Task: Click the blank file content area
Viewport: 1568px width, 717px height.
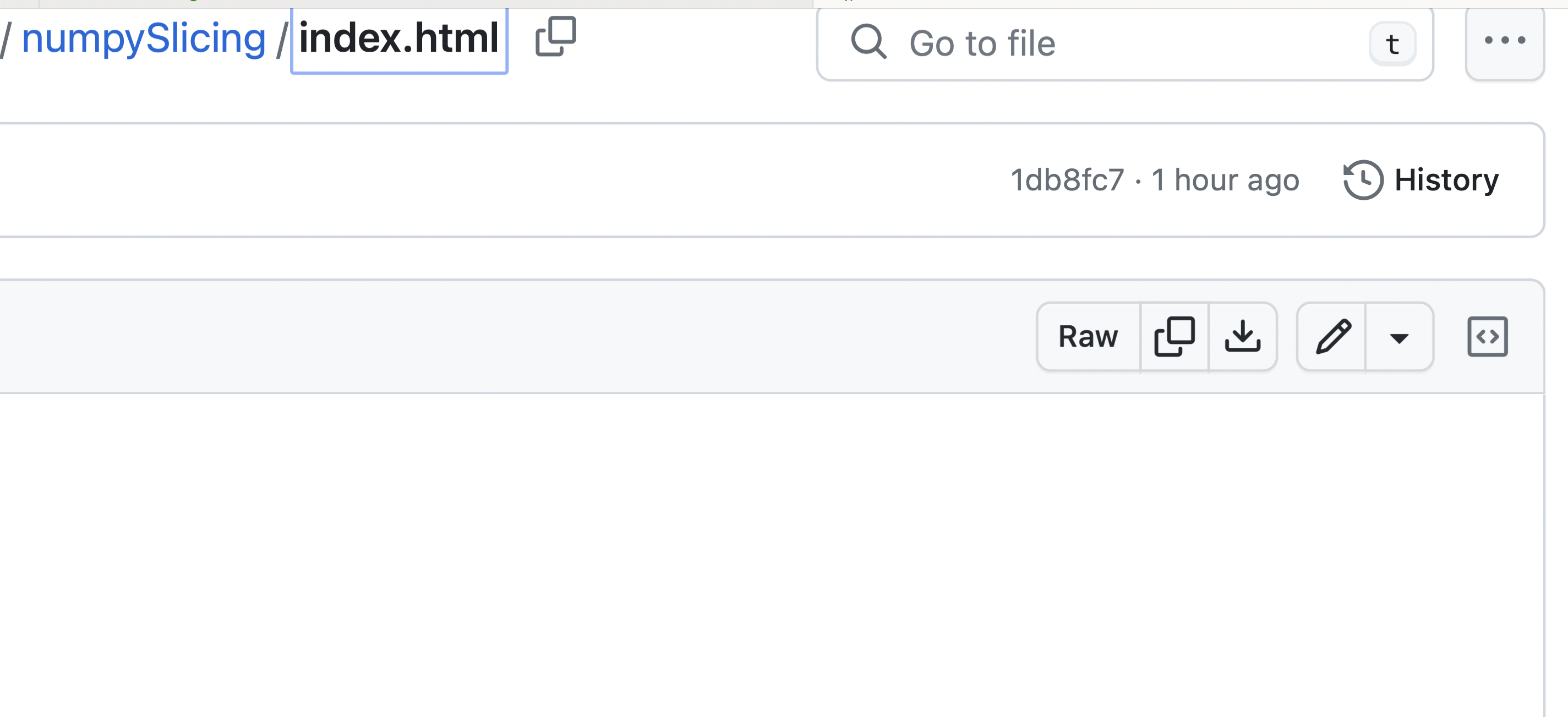Action: (x=771, y=555)
